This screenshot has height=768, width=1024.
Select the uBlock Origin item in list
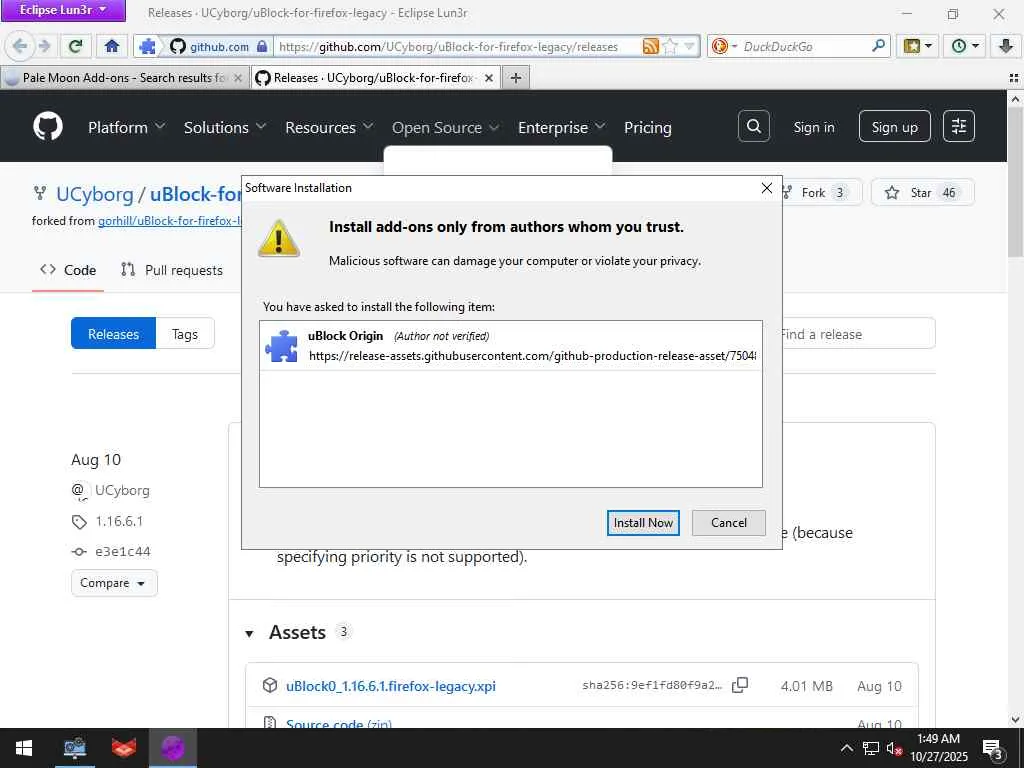(511, 345)
